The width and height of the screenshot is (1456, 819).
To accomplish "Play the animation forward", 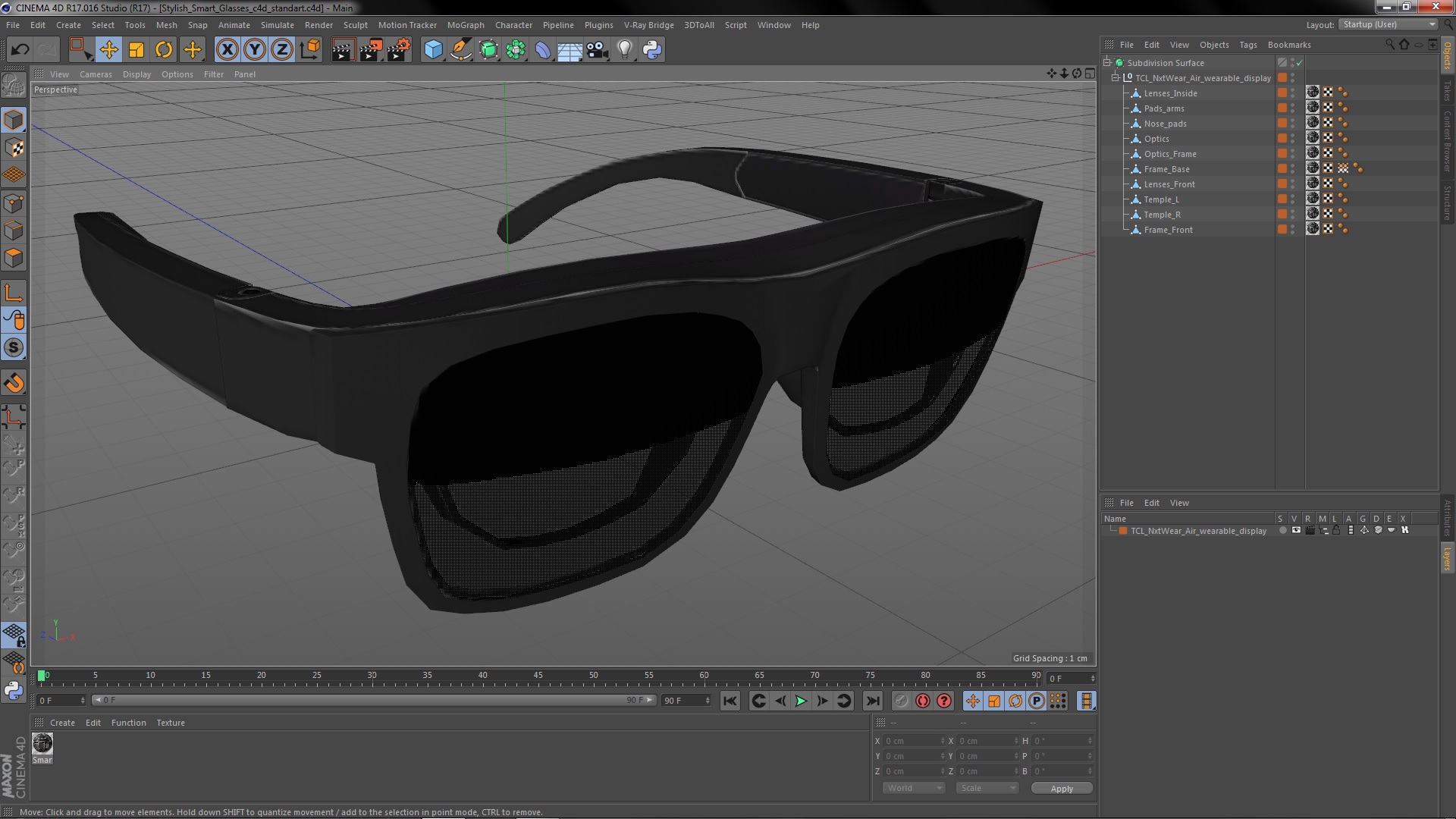I will point(801,701).
